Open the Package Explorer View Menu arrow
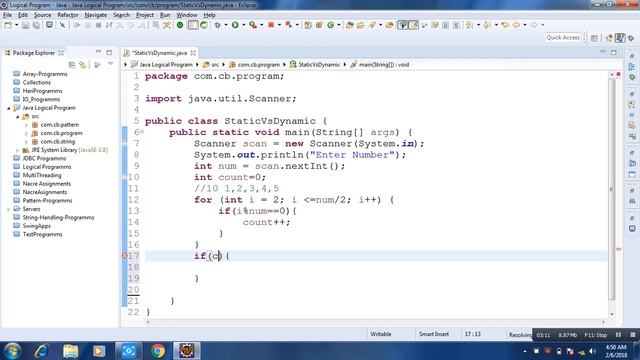Screen dimensions: 640x360 (x=110, y=65)
